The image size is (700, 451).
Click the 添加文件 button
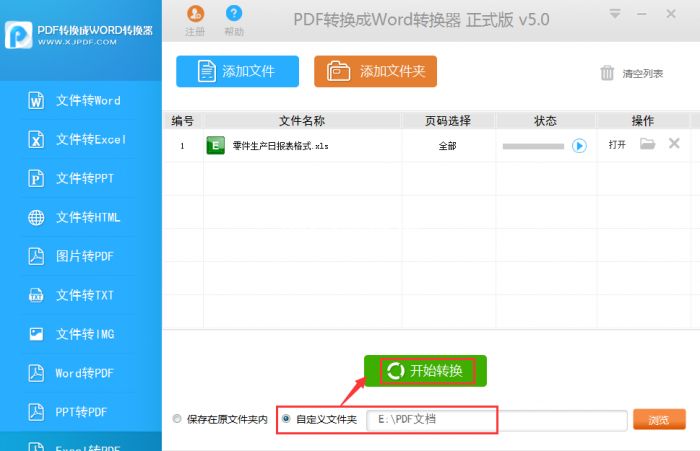pos(238,71)
